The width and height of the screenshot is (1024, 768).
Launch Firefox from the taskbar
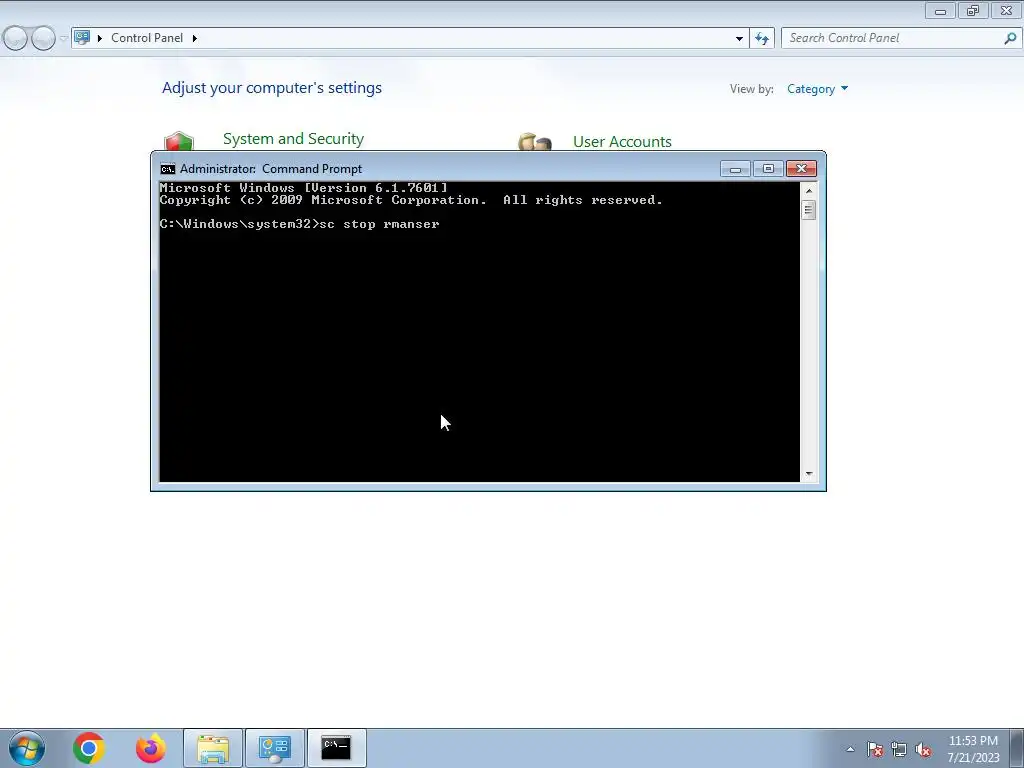pos(150,748)
